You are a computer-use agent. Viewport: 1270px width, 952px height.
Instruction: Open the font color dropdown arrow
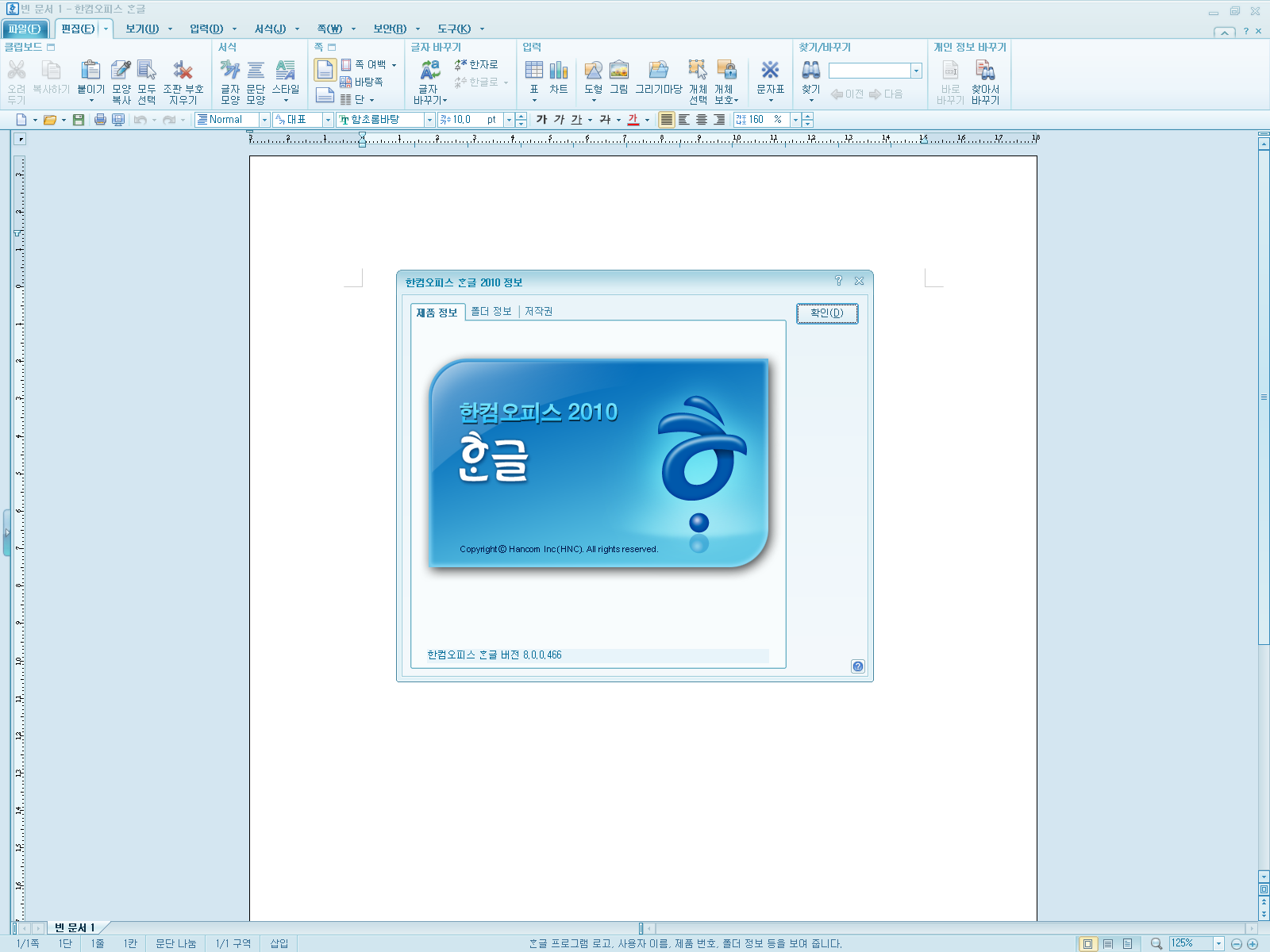click(648, 120)
